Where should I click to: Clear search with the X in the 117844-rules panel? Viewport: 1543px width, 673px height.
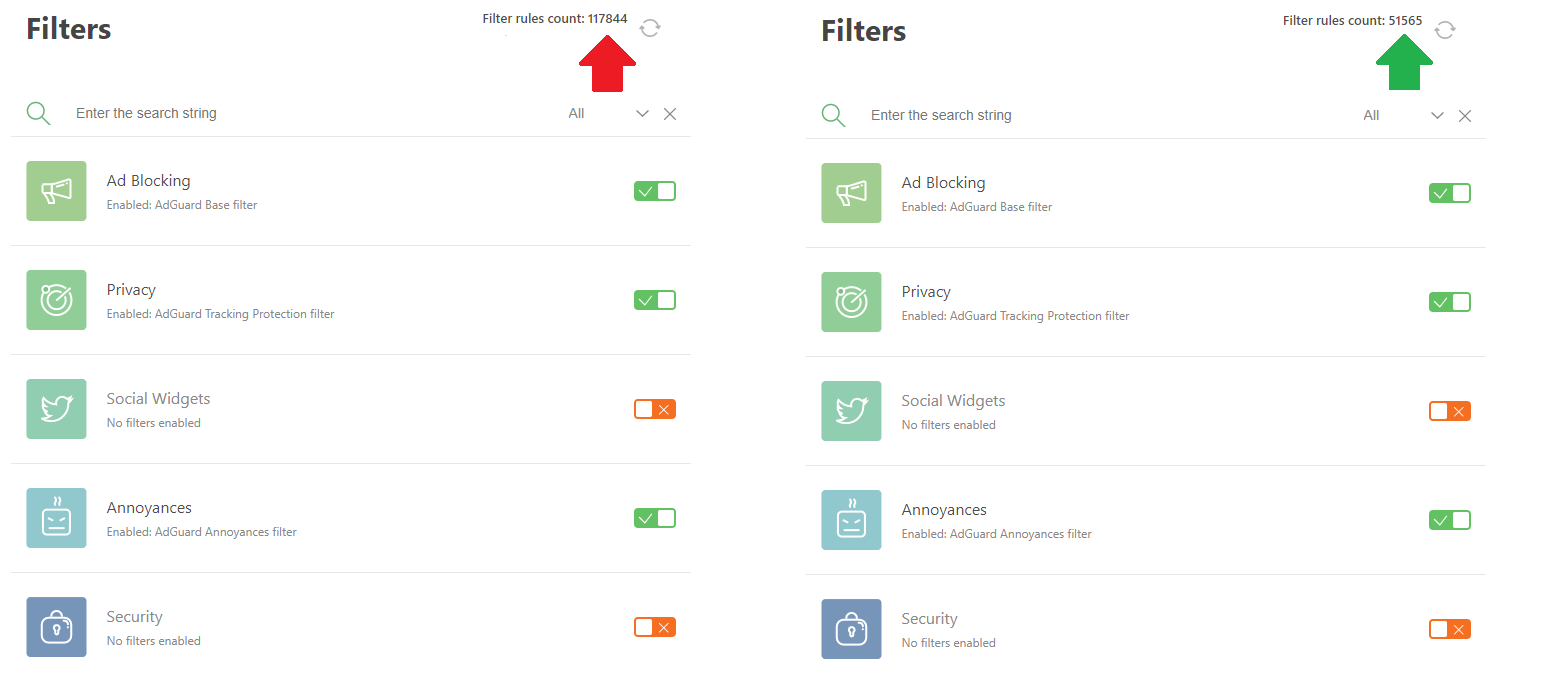point(670,114)
